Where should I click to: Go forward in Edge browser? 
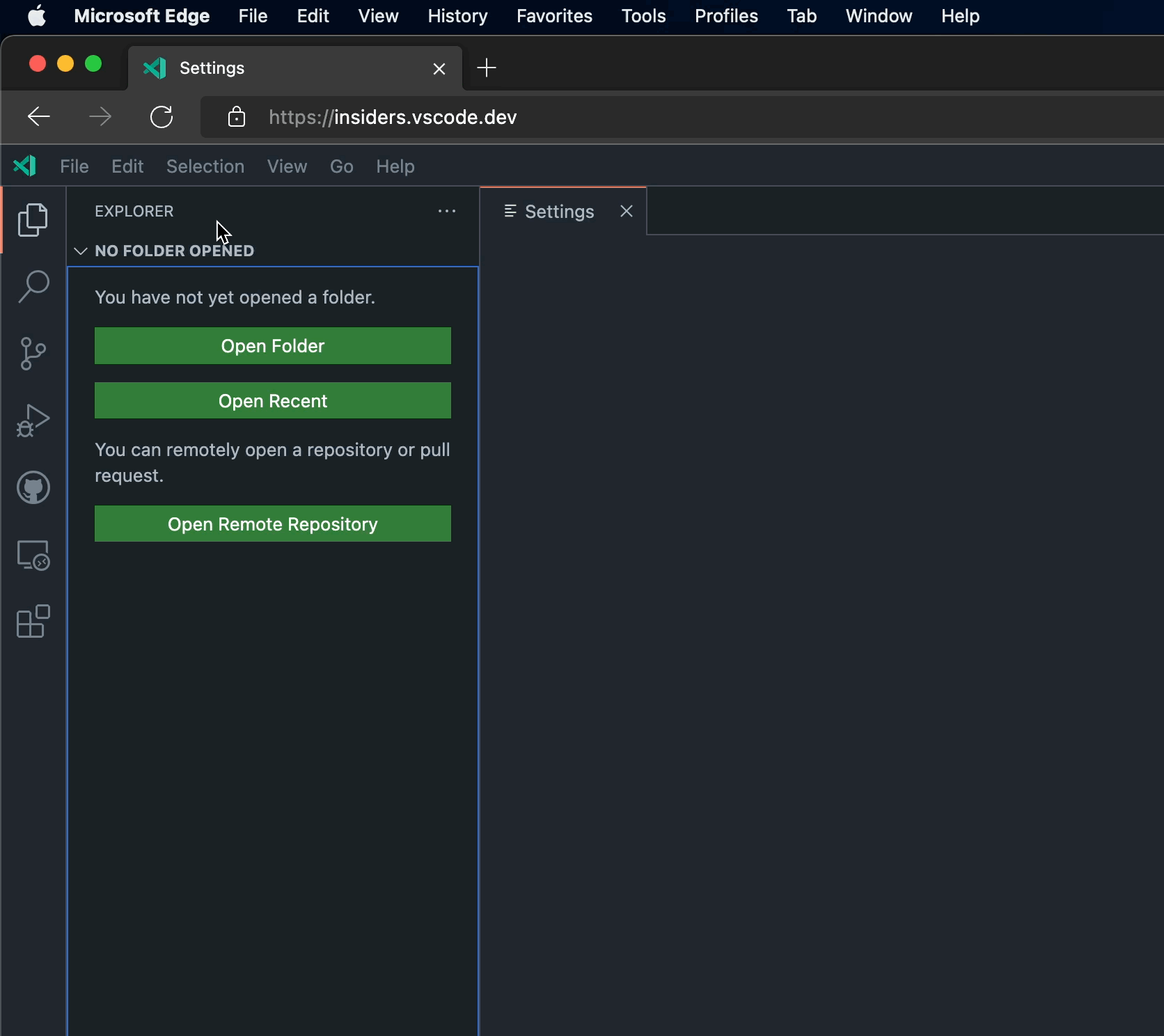coord(100,116)
